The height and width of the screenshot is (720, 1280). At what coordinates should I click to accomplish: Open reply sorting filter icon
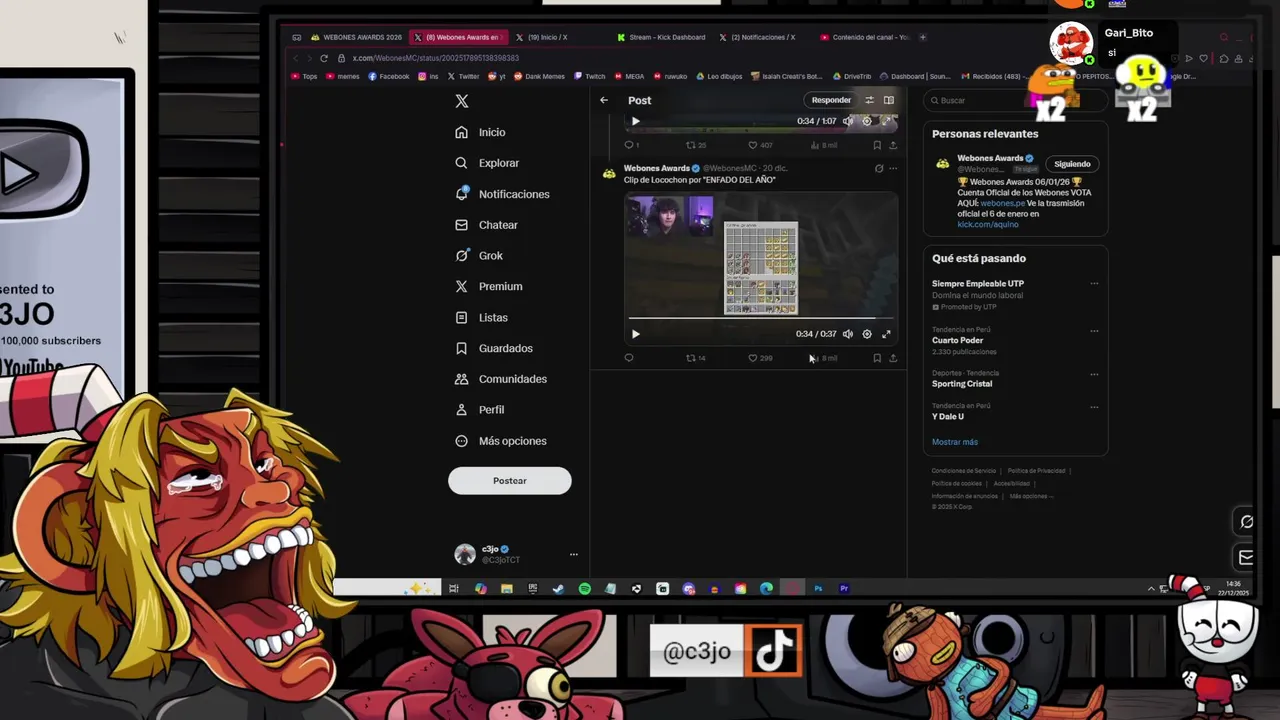tap(869, 100)
